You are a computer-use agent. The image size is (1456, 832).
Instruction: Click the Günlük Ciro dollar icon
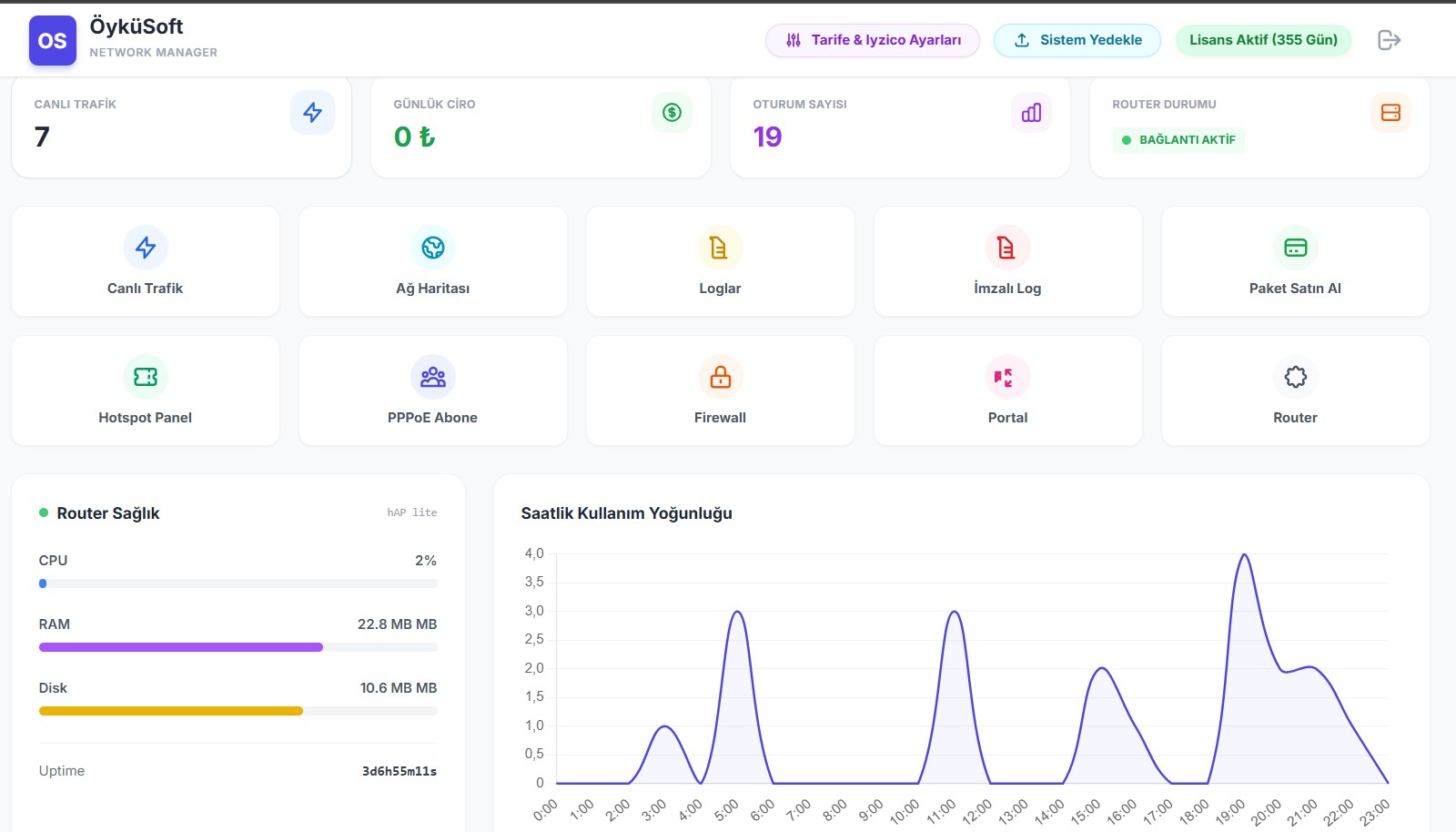(x=672, y=112)
